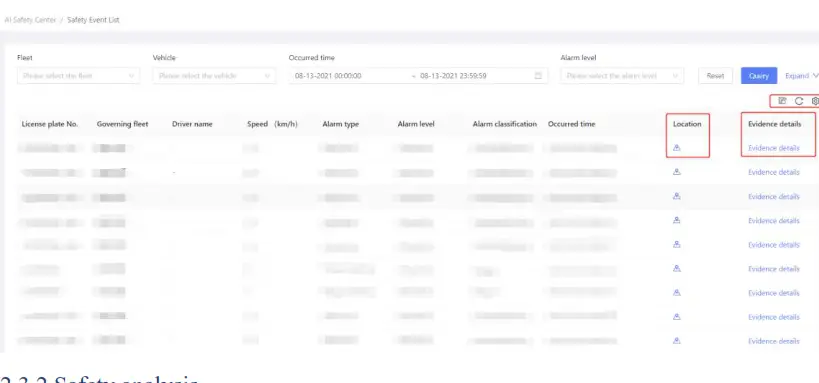Open the calendar icon in Occurred time field

[x=538, y=76]
